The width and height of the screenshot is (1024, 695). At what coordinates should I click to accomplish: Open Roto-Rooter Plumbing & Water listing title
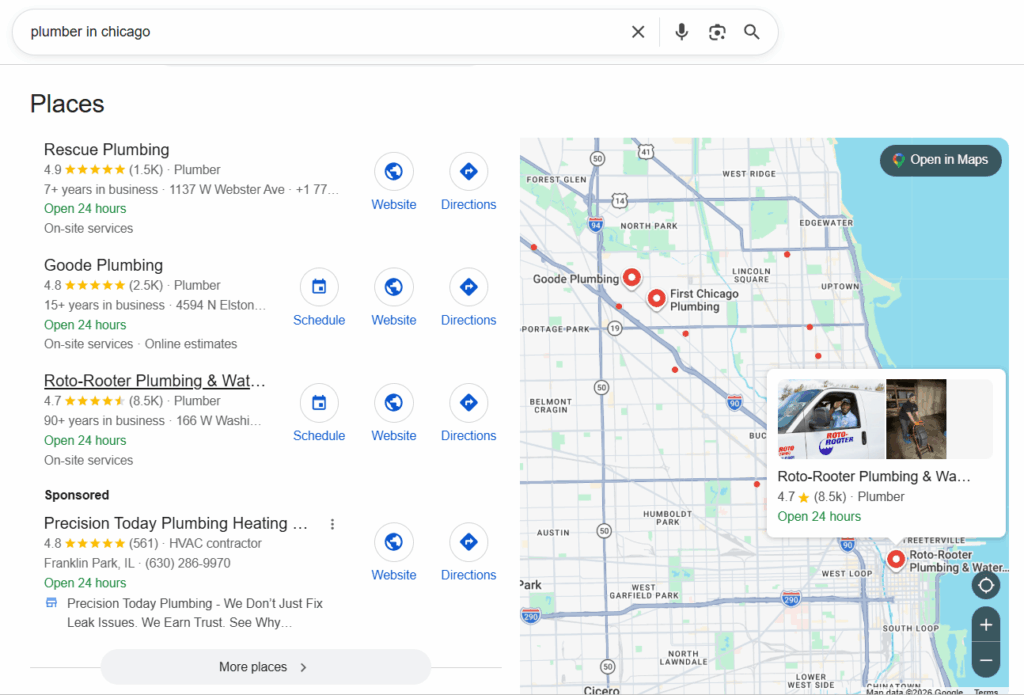(x=155, y=381)
